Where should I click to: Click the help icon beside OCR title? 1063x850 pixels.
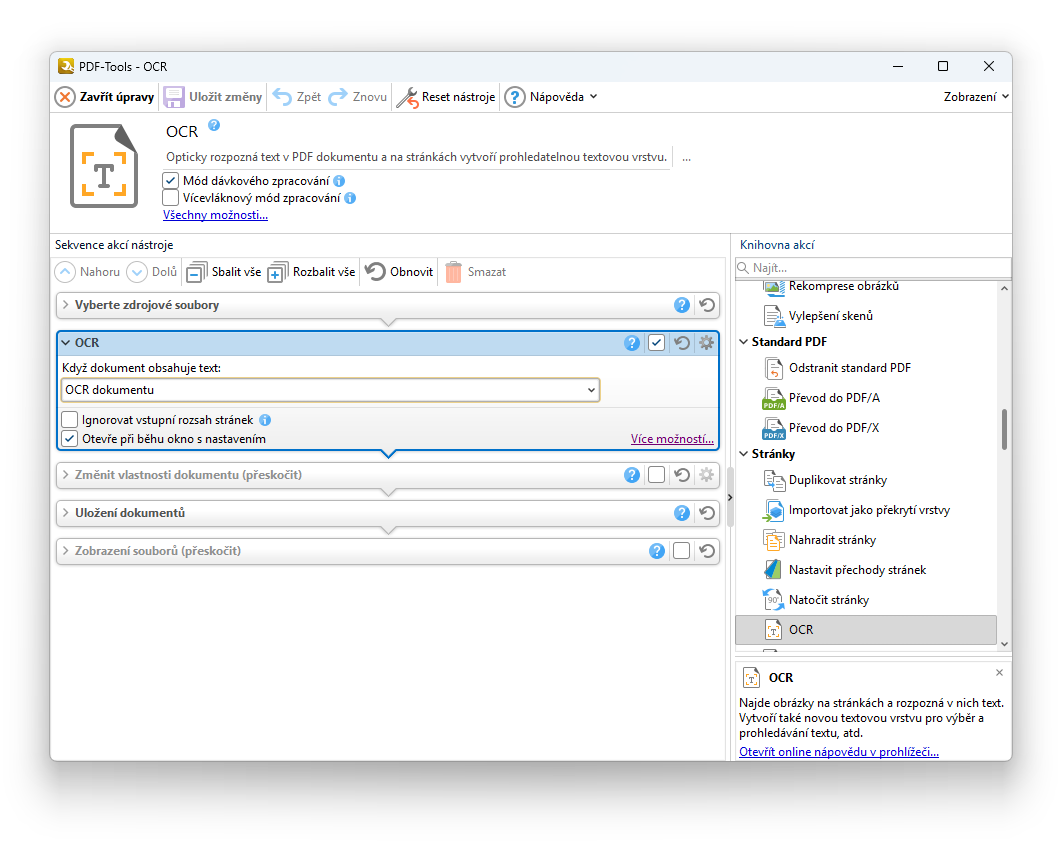tap(214, 125)
